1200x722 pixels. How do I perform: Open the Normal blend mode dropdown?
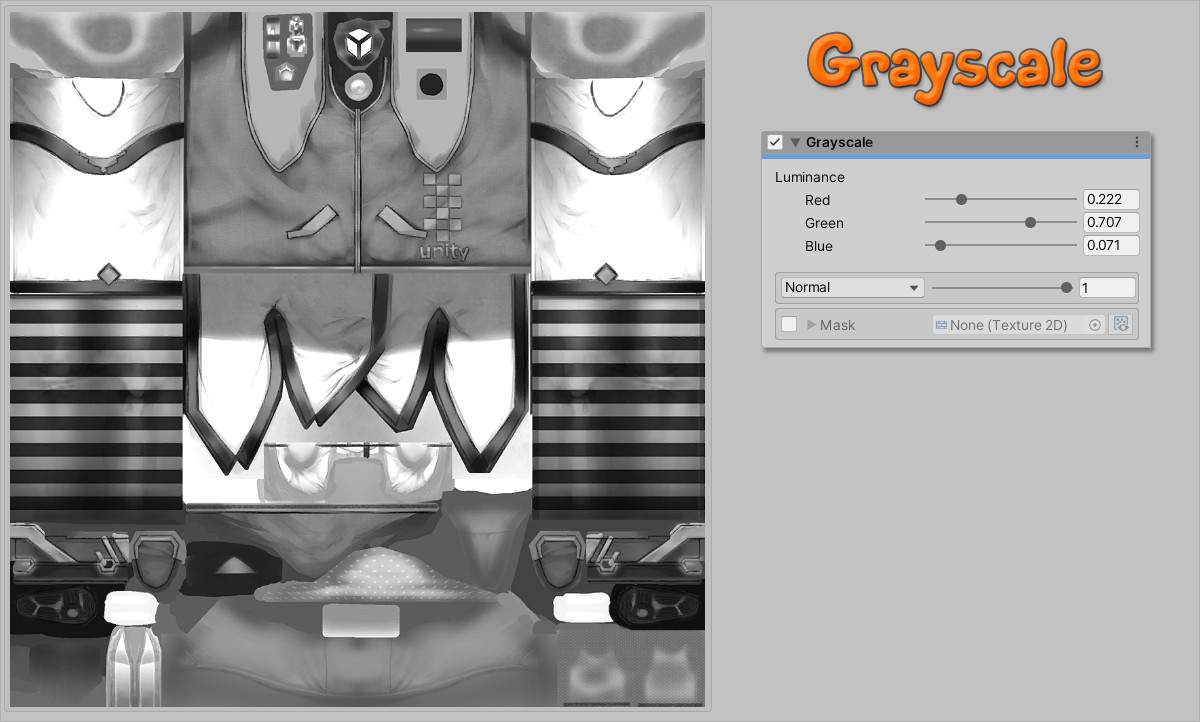point(852,287)
